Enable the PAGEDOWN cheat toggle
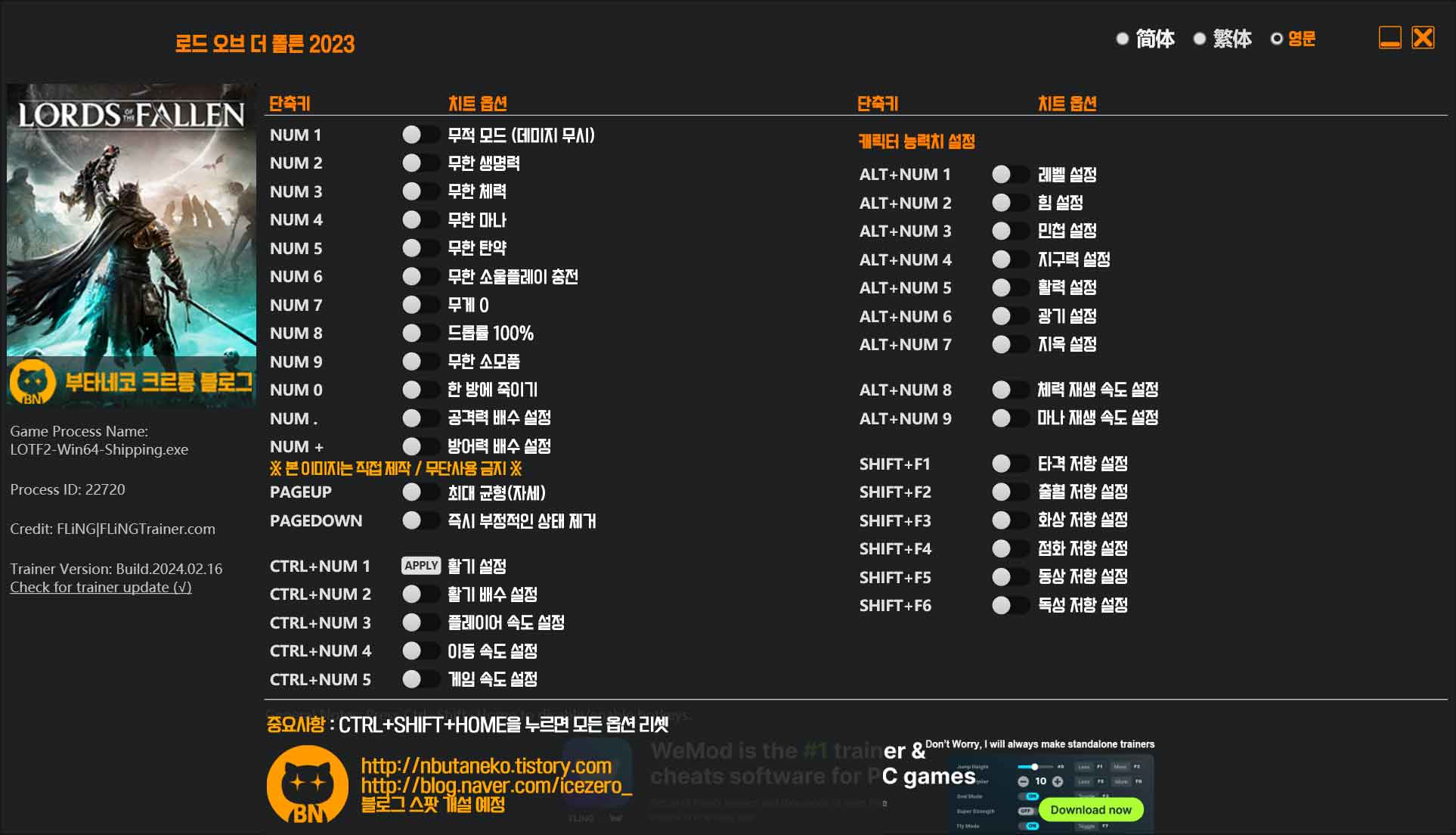 point(420,520)
